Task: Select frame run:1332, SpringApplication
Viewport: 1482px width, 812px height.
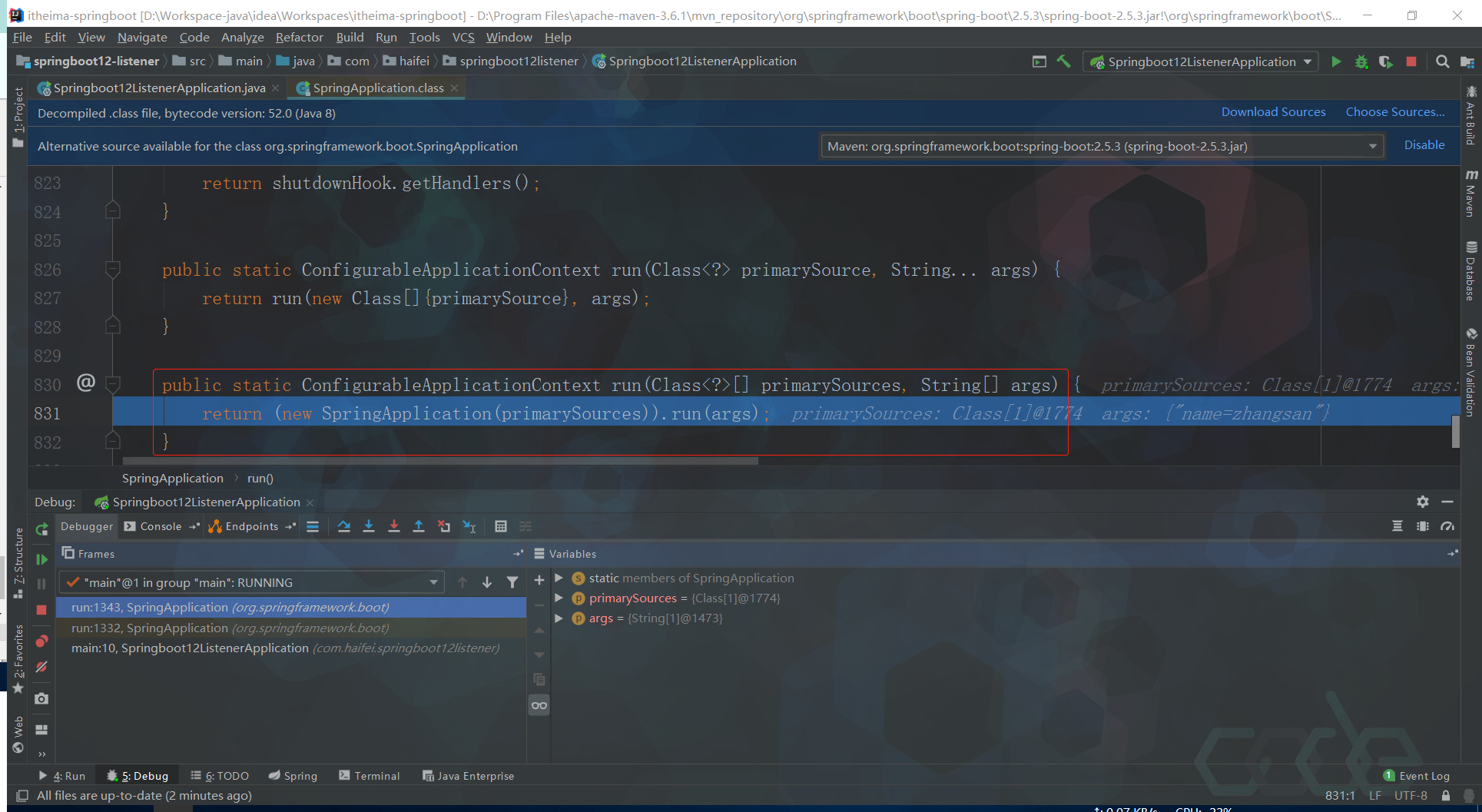Action: click(291, 628)
